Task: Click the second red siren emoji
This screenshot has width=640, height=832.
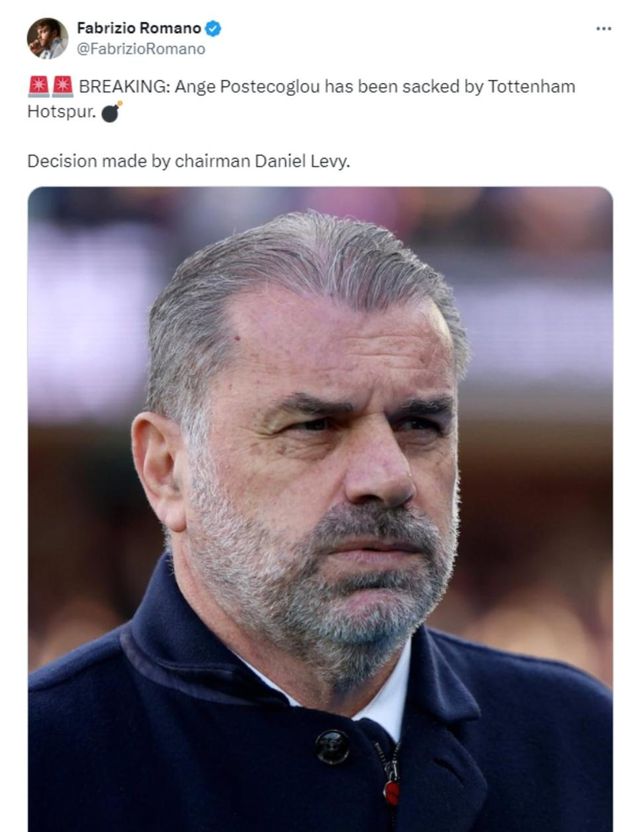Action: pos(62,87)
